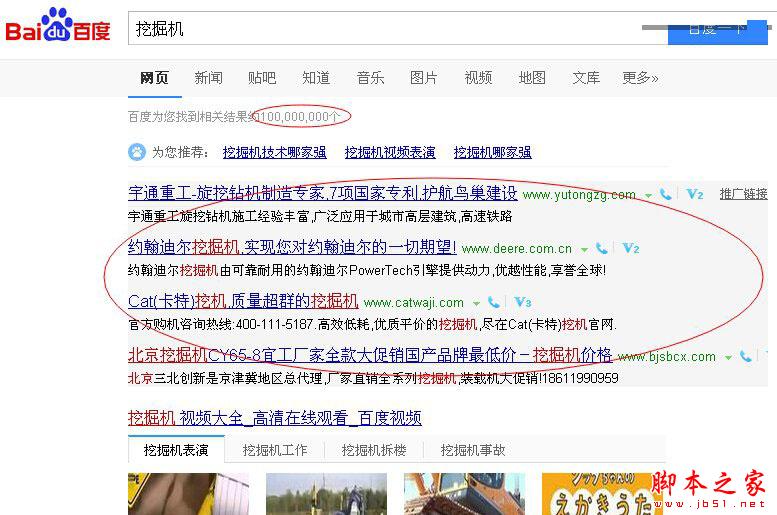Click phone icon next to www.bjsbcx.com

[x=745, y=356]
